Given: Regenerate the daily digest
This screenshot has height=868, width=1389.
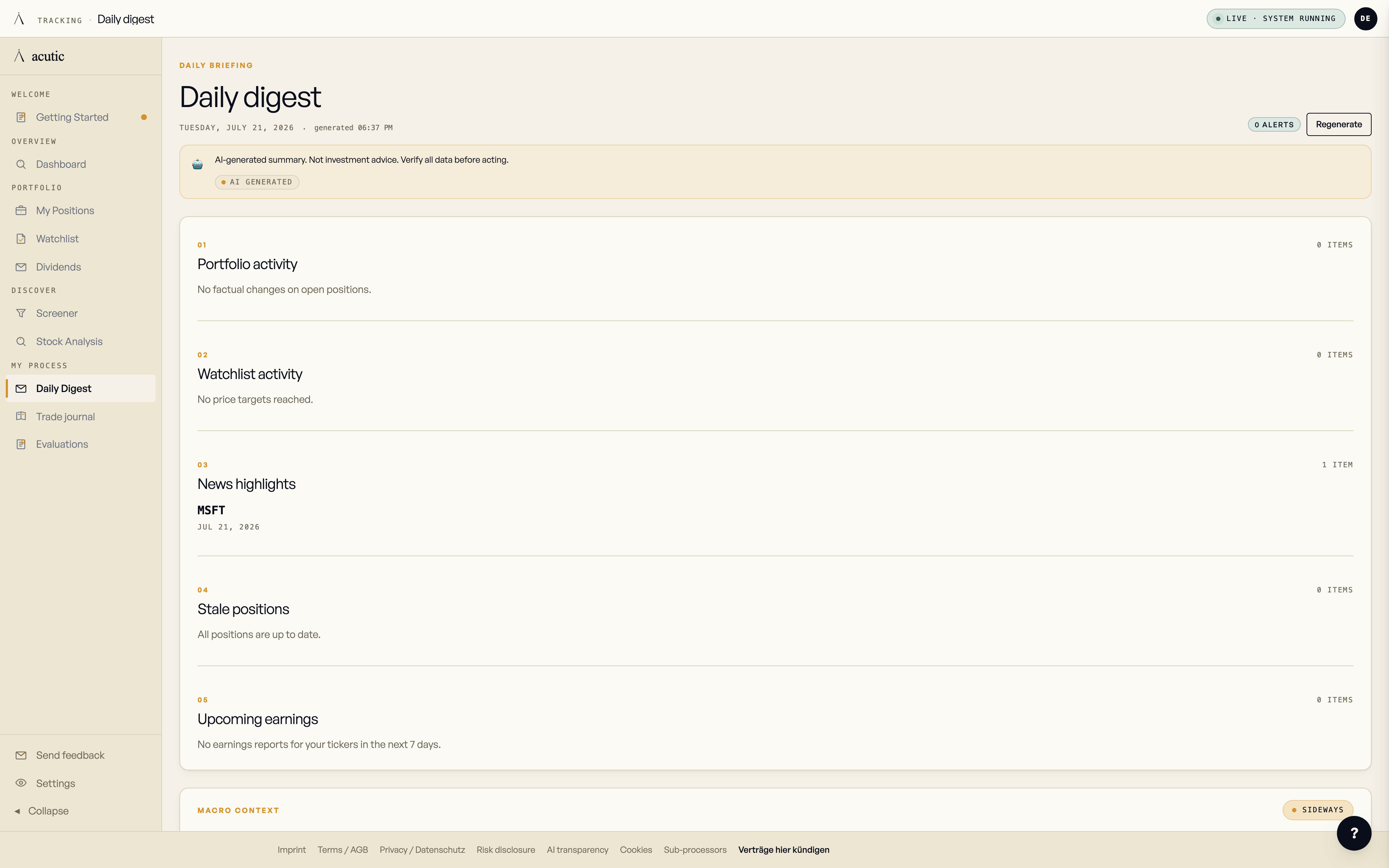Looking at the screenshot, I should coord(1338,124).
